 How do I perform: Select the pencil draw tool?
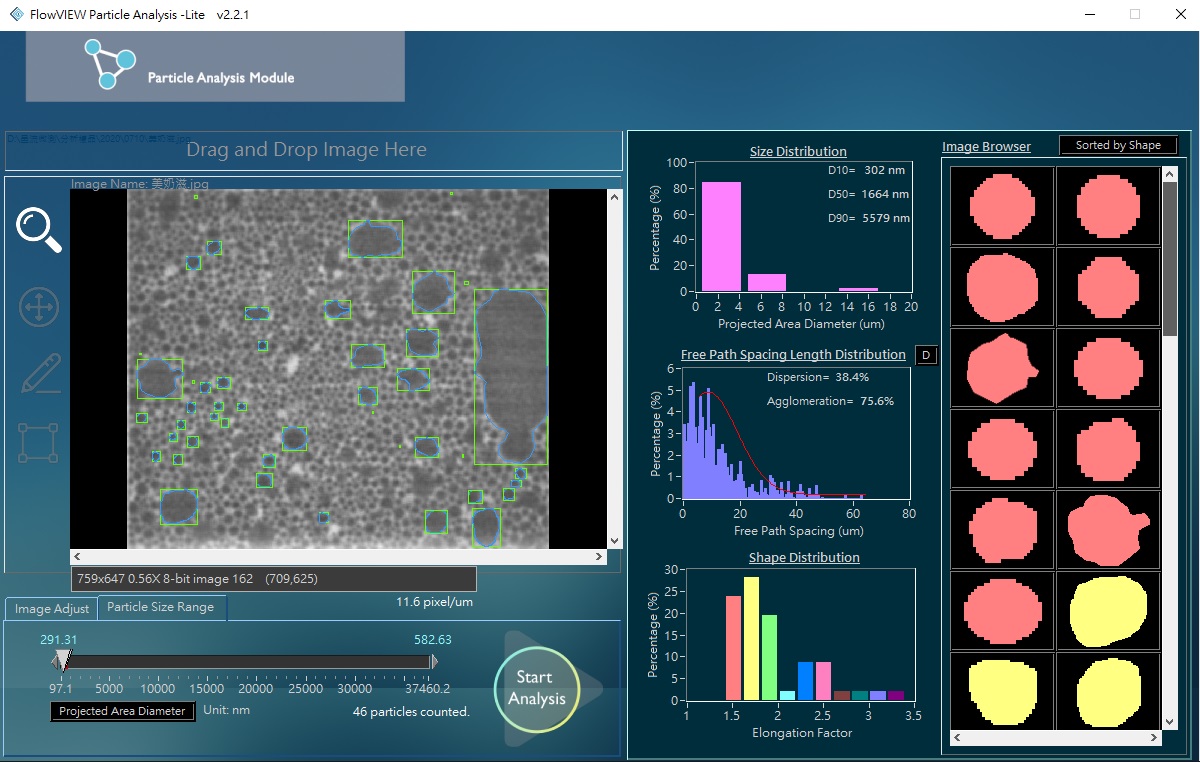[x=40, y=374]
